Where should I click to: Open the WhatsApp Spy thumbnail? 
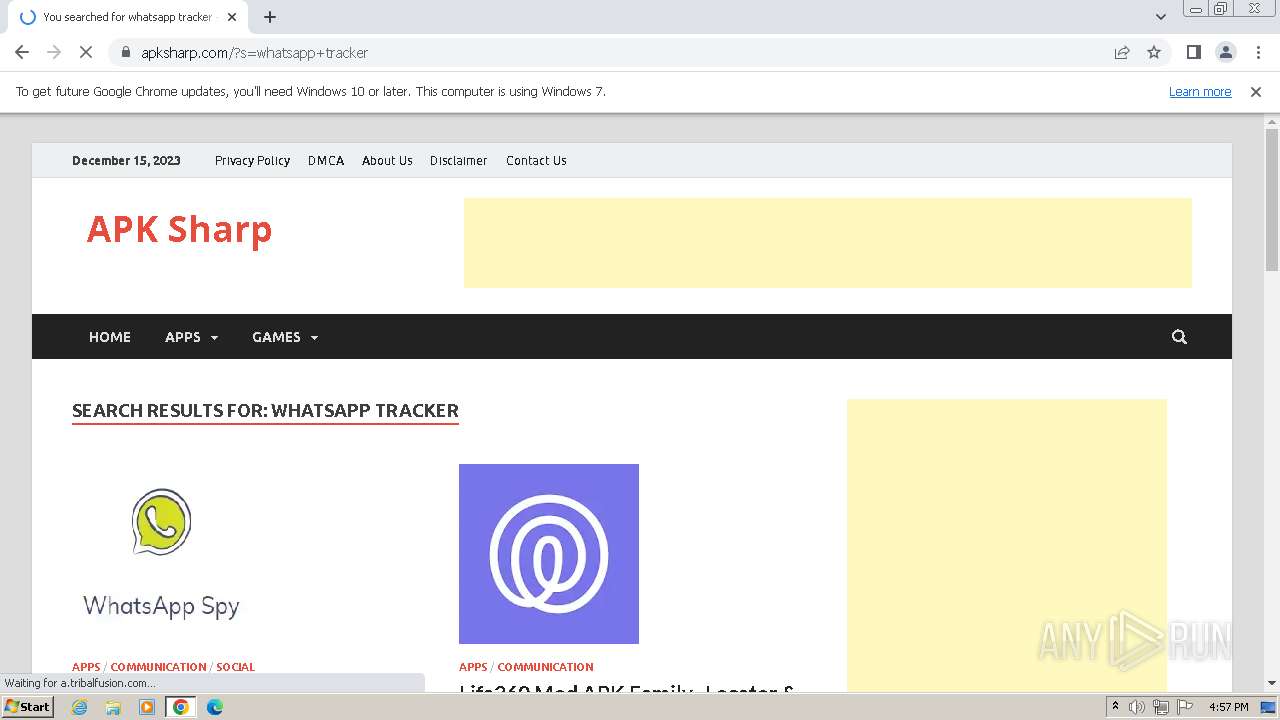tap(161, 554)
